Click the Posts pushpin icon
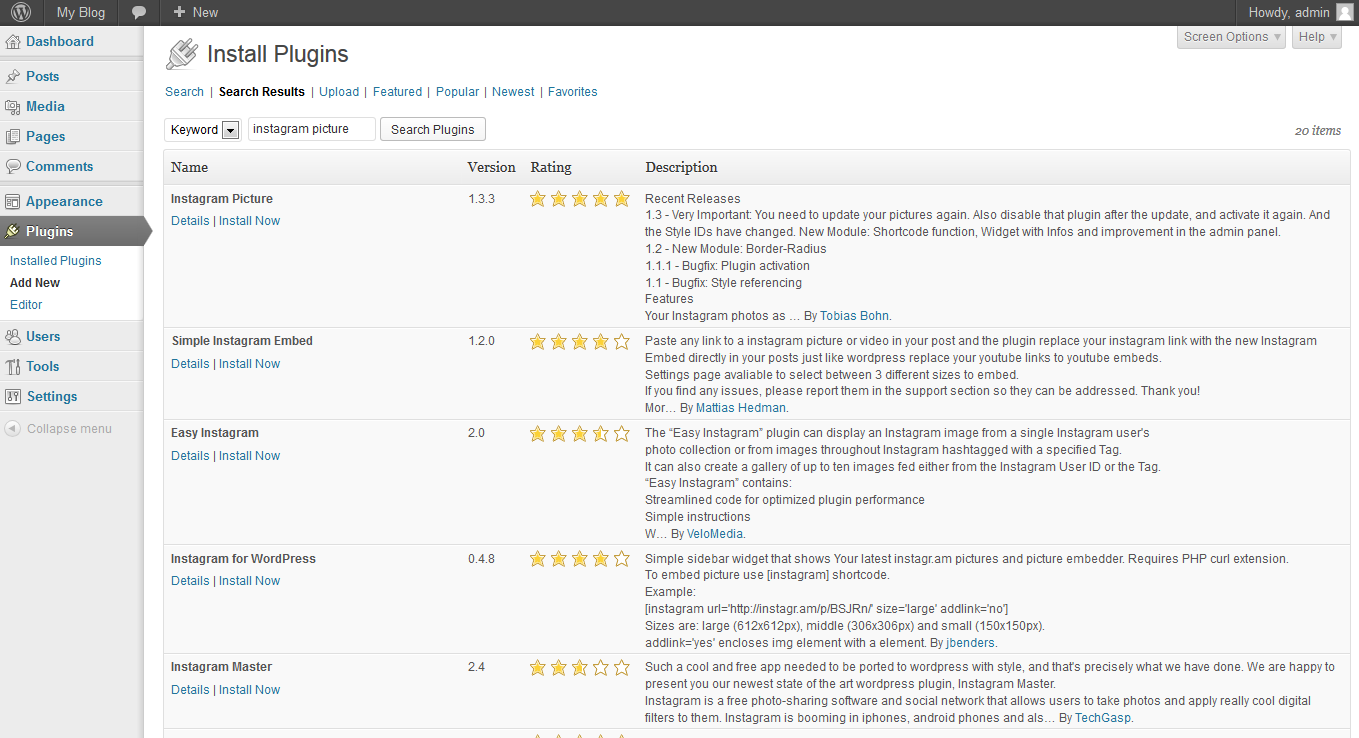The image size is (1359, 738). click(x=13, y=77)
